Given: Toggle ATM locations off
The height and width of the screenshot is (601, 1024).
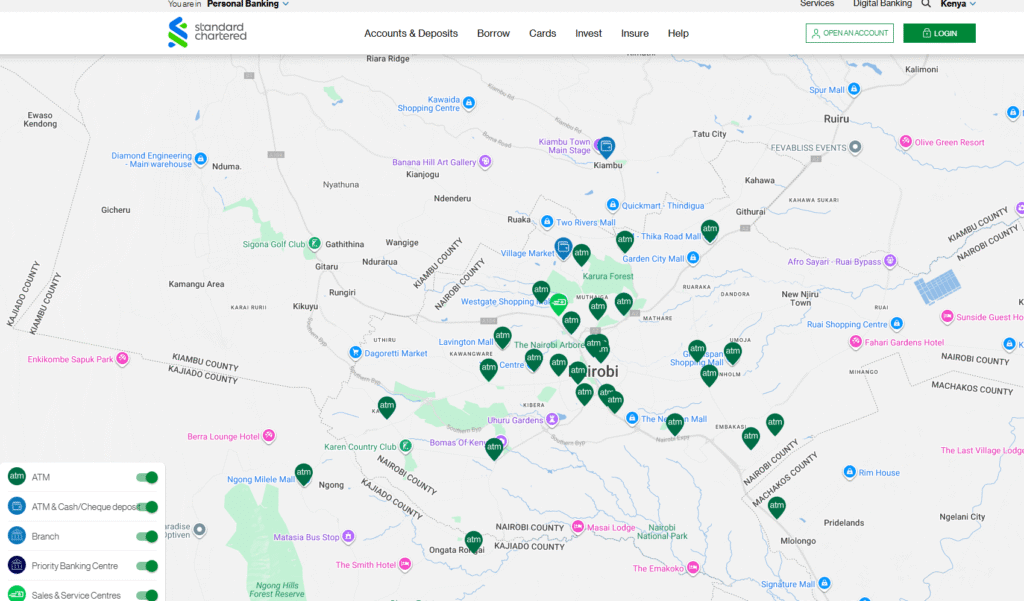Looking at the screenshot, I should pos(147,478).
